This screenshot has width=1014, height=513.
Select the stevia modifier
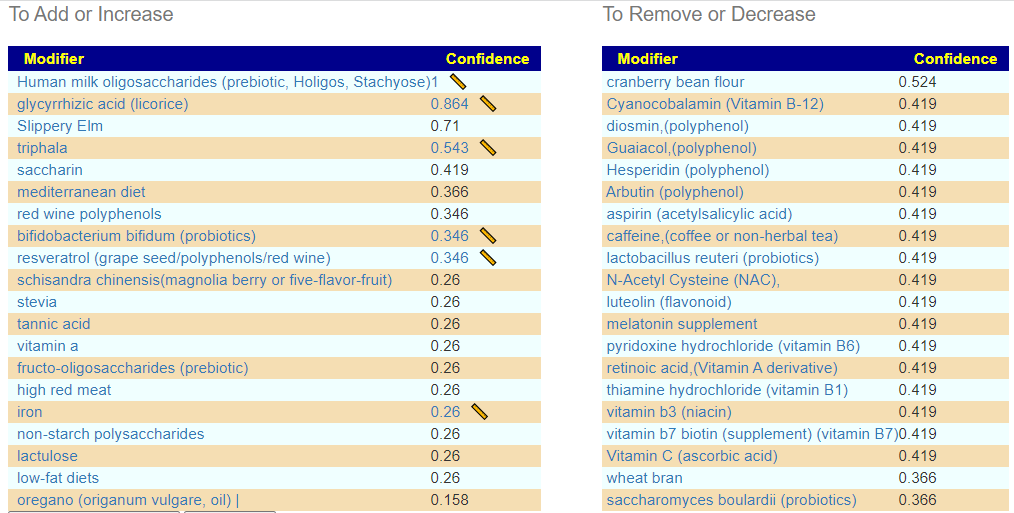(x=37, y=302)
